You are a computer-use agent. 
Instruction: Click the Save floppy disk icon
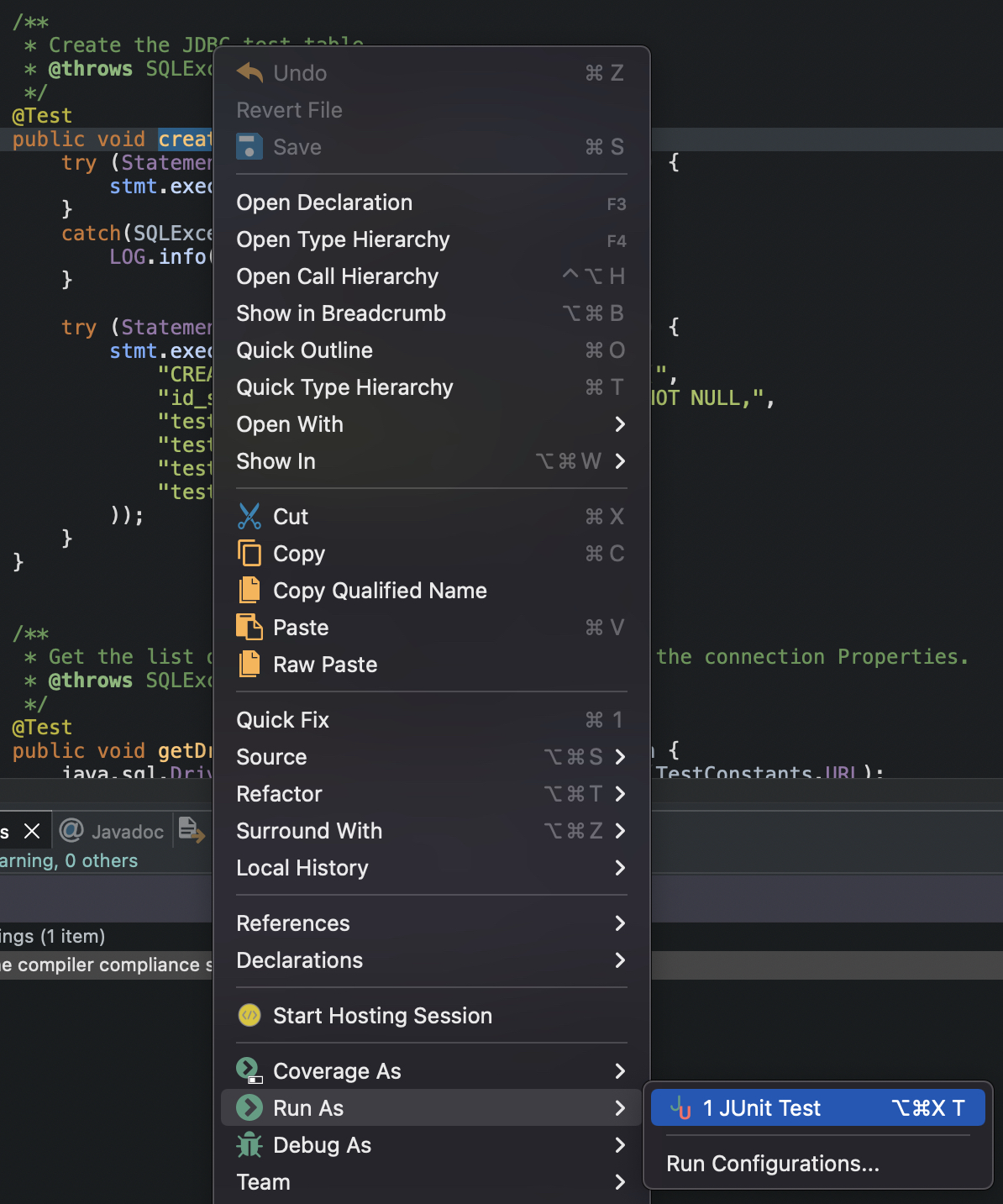[x=249, y=146]
